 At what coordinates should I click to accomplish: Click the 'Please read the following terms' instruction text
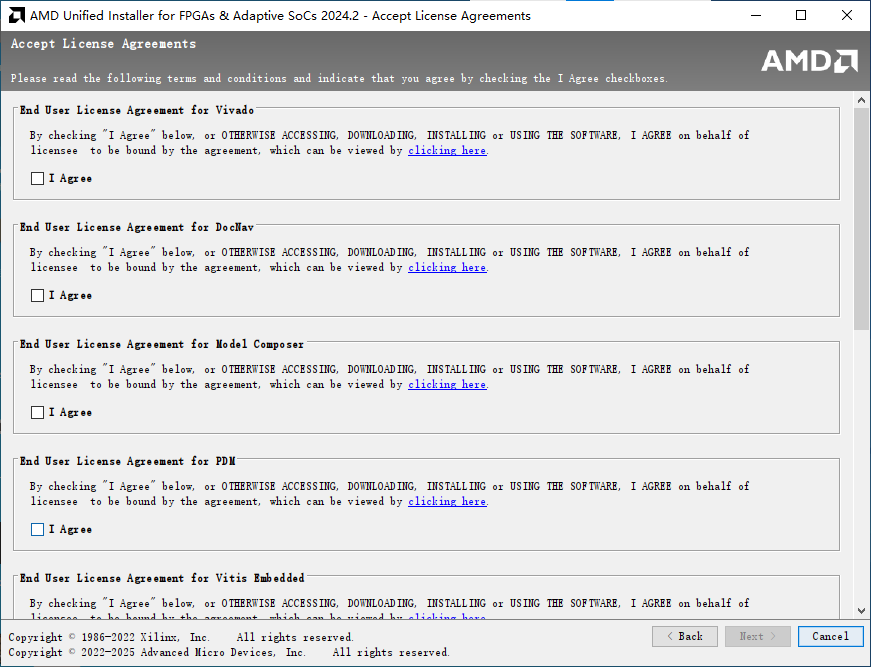(x=339, y=78)
